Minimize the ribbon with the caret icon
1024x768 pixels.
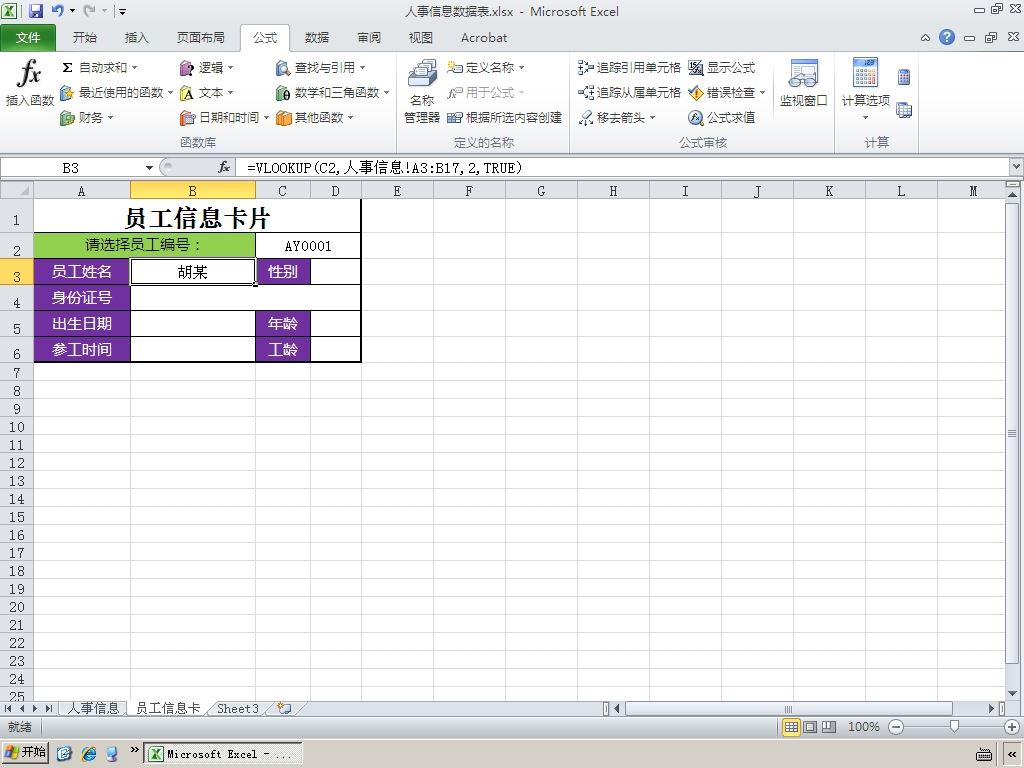(925, 38)
